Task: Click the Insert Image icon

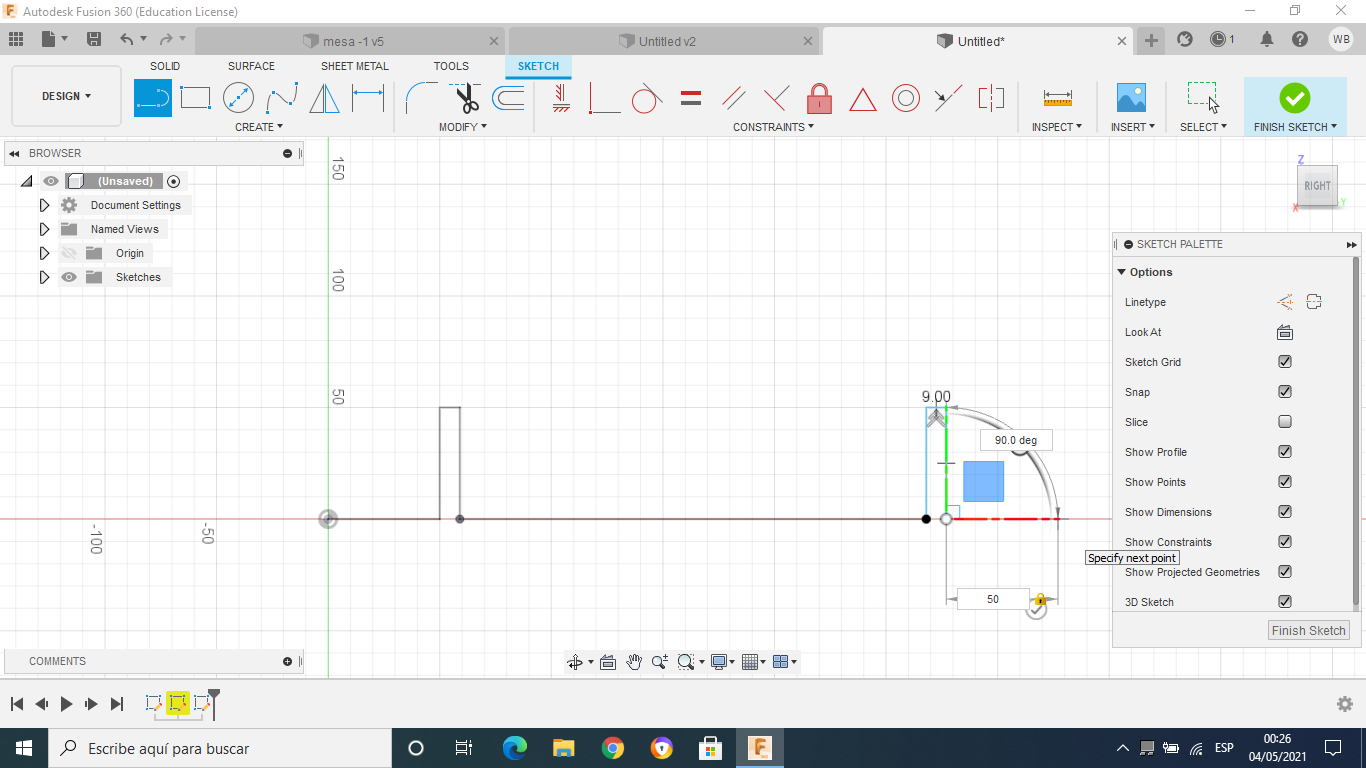Action: pyautogui.click(x=1131, y=98)
